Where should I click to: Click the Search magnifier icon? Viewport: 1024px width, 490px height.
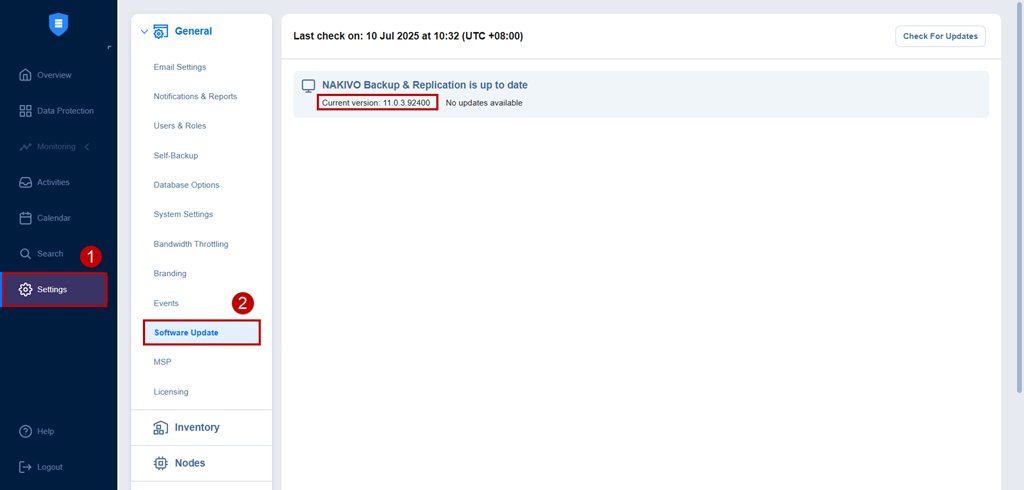pos(25,253)
